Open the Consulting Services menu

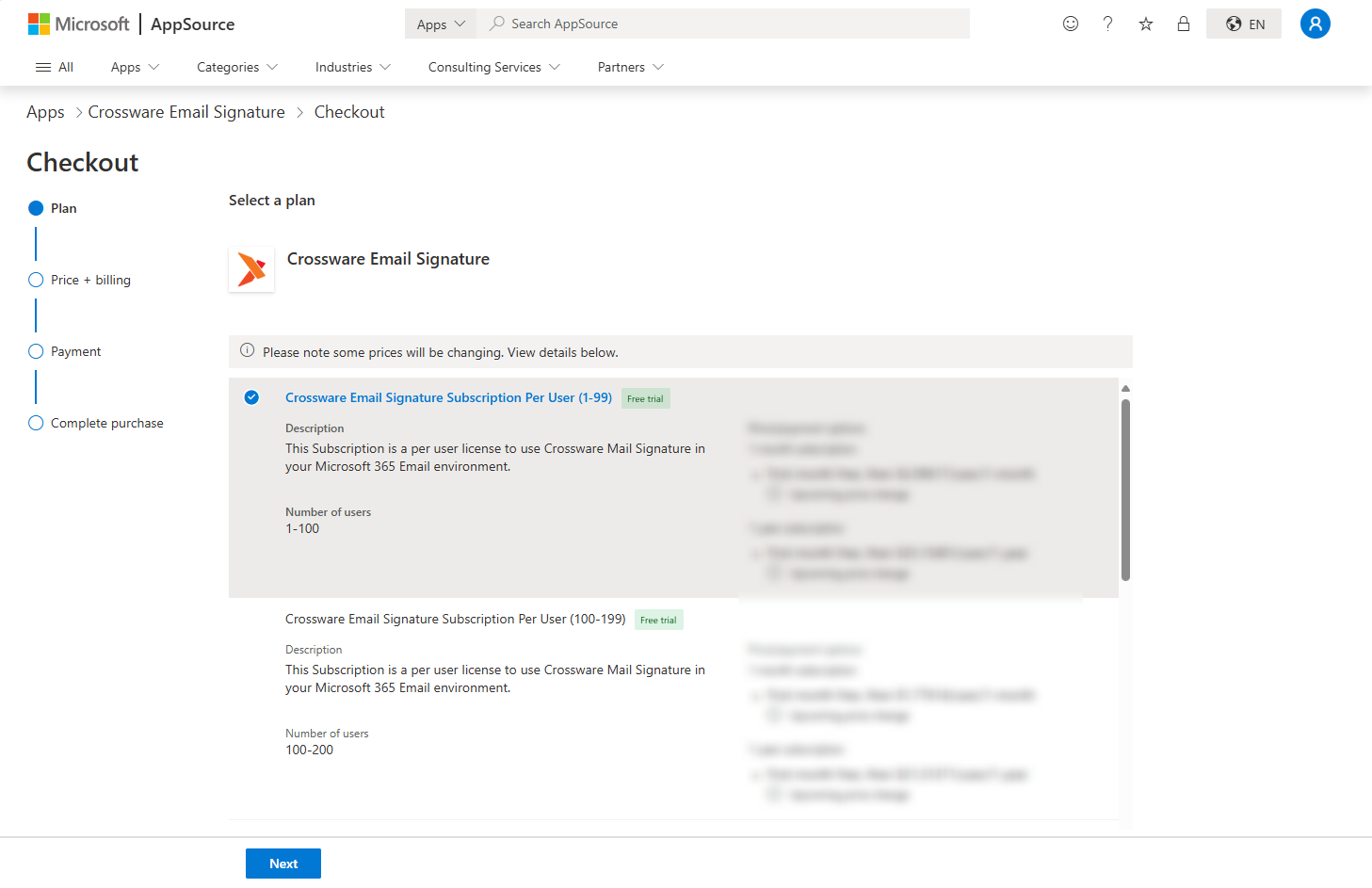click(x=493, y=67)
